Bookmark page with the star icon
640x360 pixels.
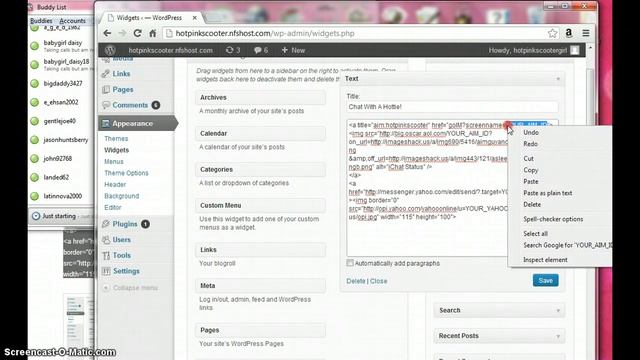[553, 33]
